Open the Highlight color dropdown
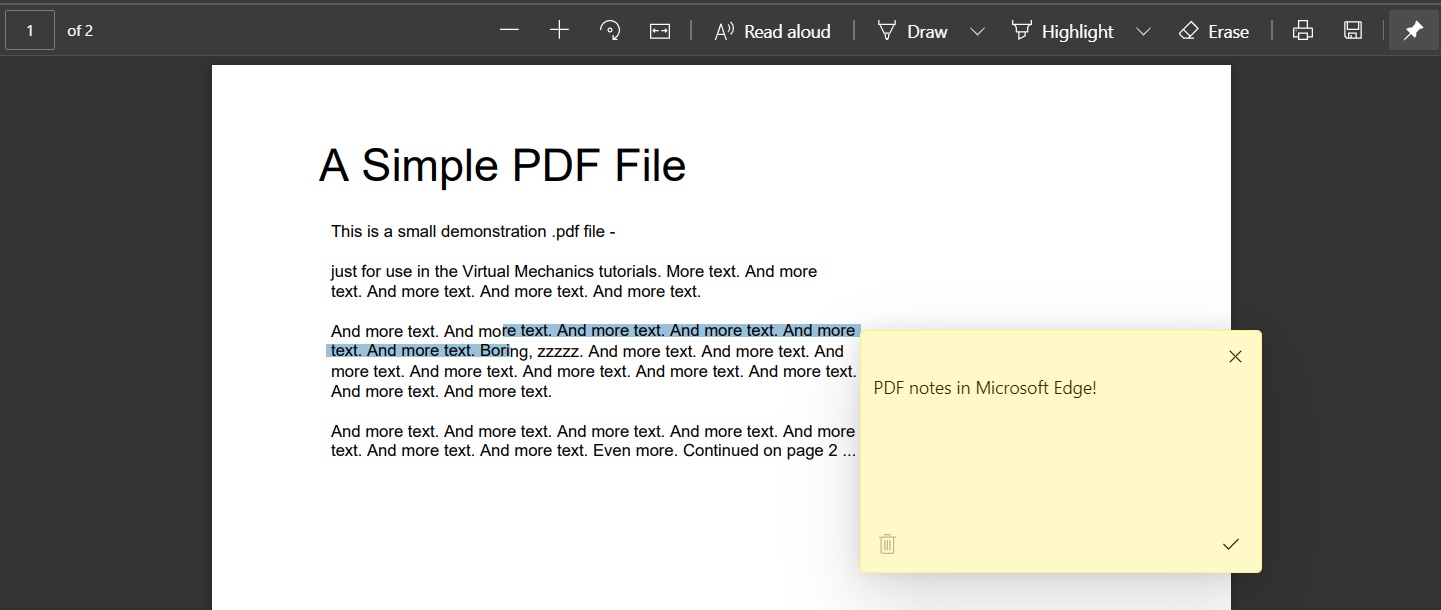This screenshot has height=610, width=1441. pyautogui.click(x=1144, y=31)
